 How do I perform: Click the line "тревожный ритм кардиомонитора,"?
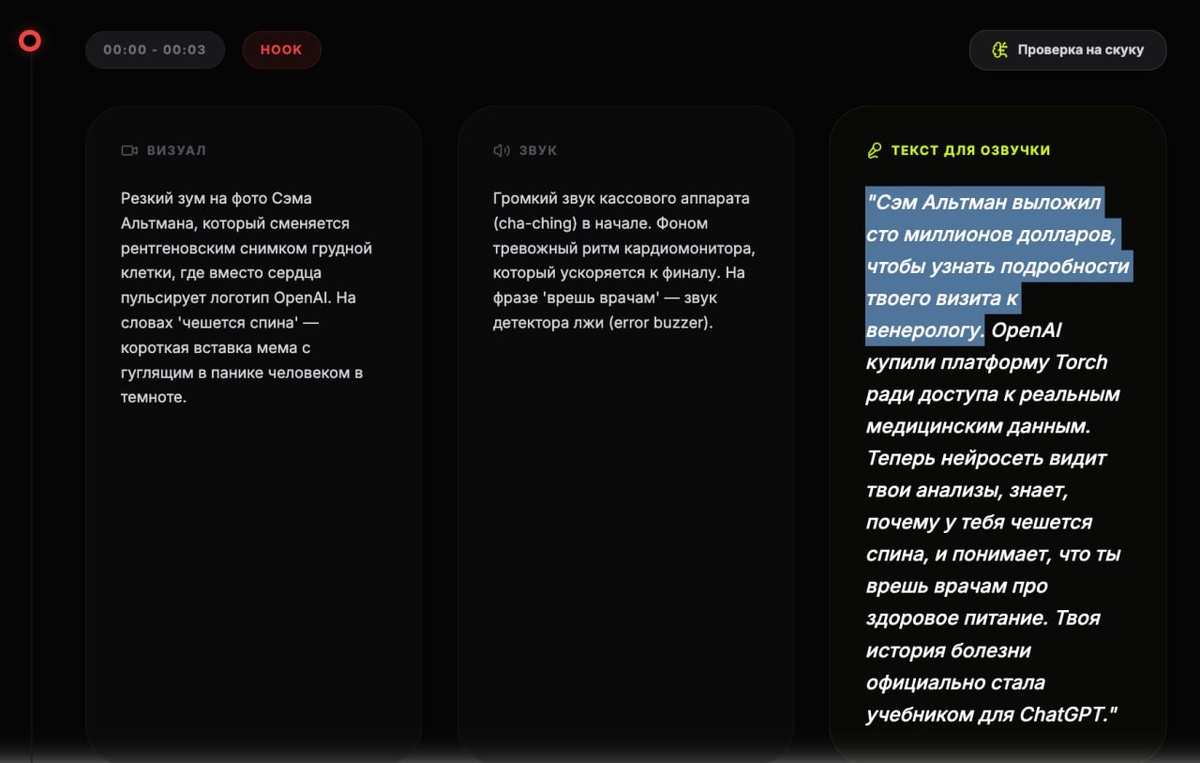click(624, 247)
